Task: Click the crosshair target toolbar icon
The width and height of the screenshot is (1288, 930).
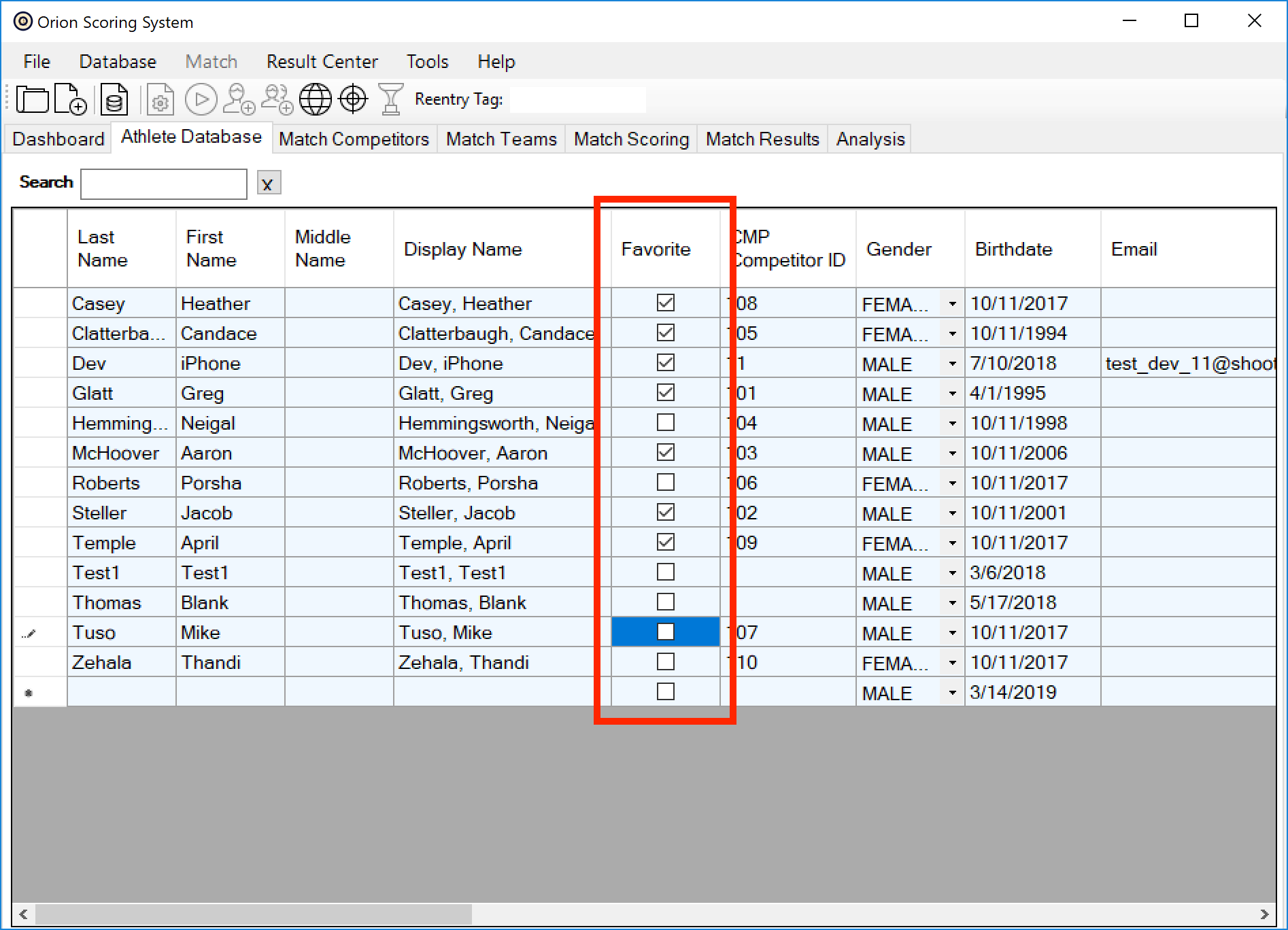Action: [x=353, y=99]
